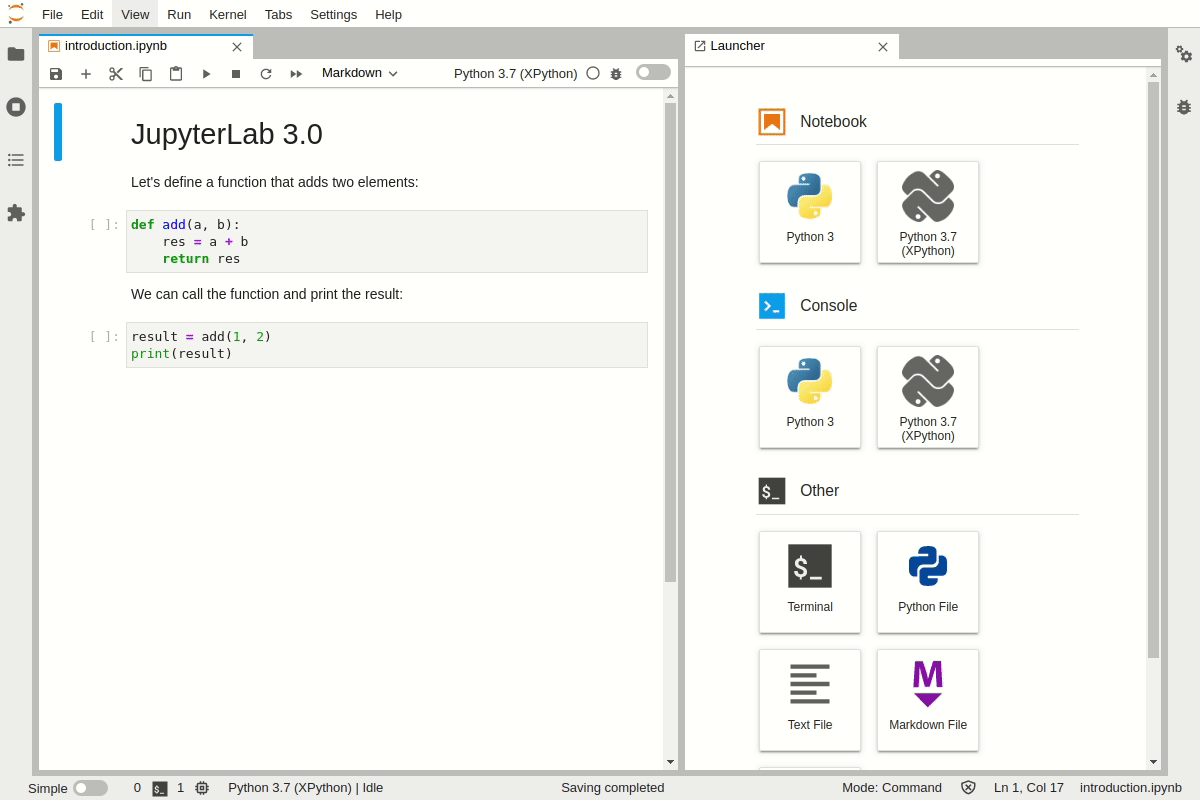
Task: Show running terminals and kernels panel
Action: pos(16,107)
